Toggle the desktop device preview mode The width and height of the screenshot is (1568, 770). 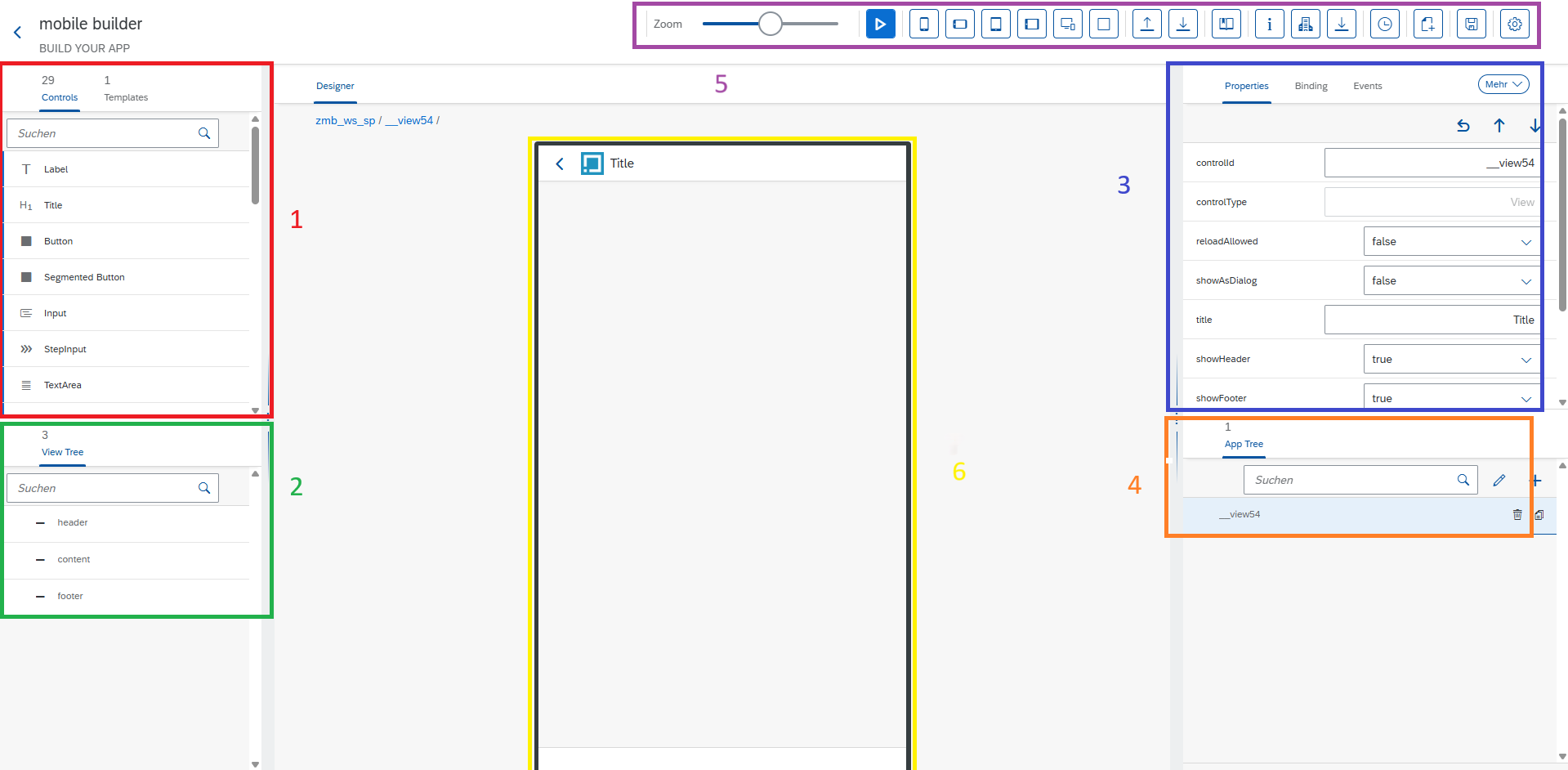(1068, 25)
